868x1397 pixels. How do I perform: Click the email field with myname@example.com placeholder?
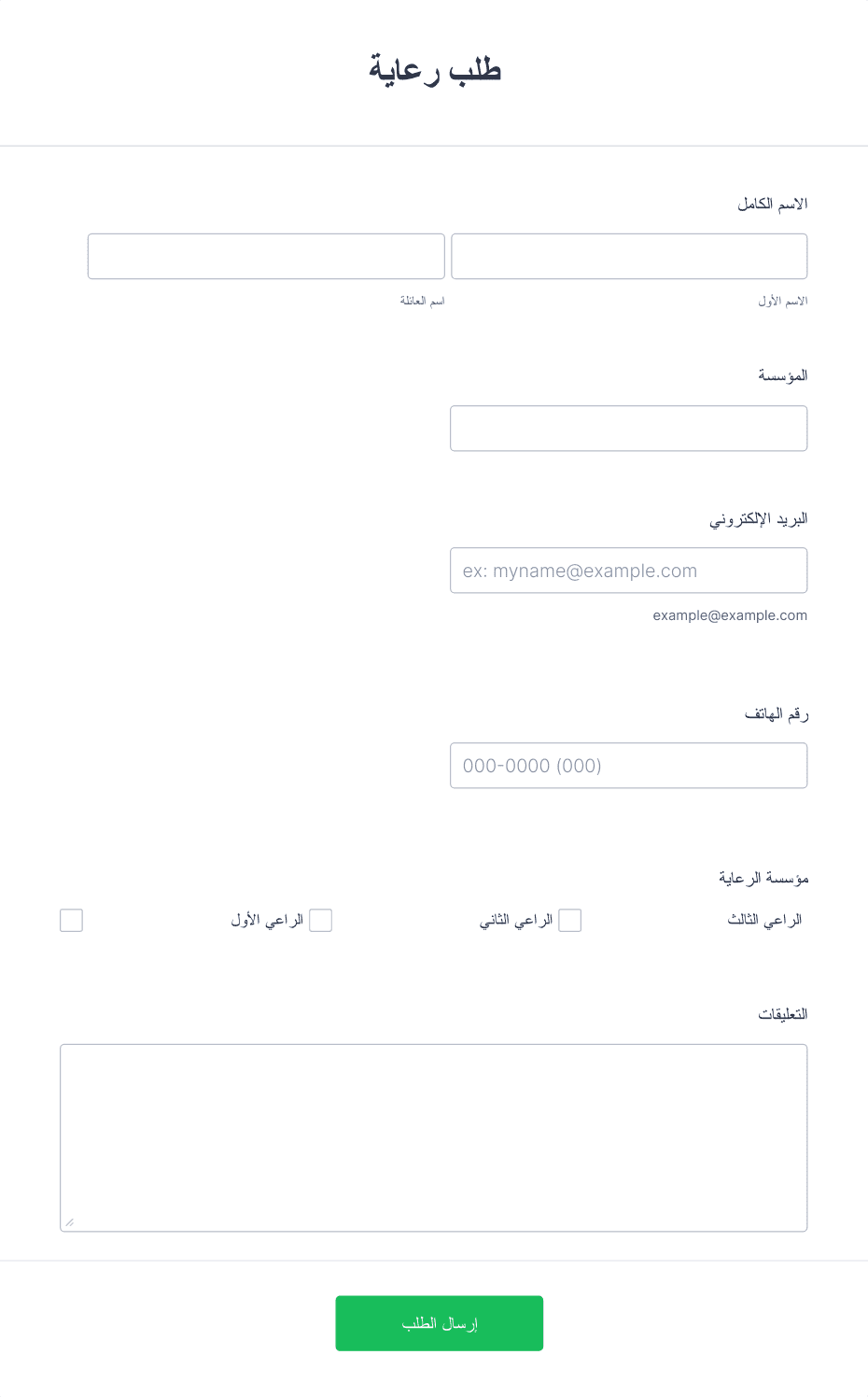click(629, 571)
